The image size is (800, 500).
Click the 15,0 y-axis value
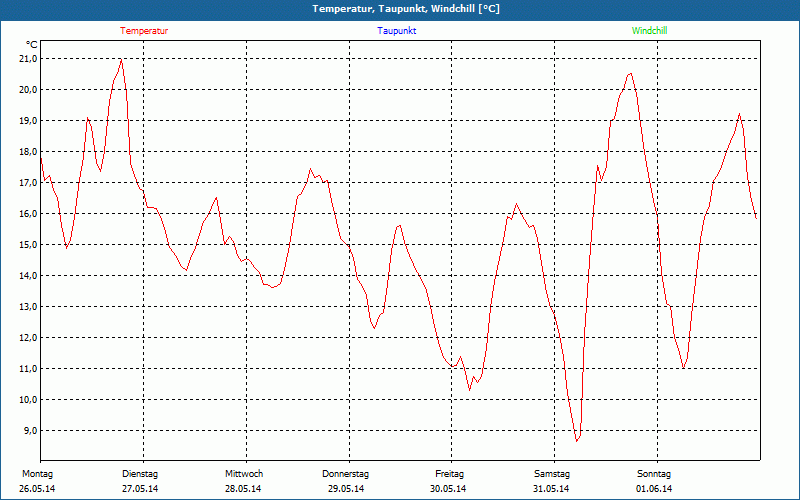click(x=28, y=245)
